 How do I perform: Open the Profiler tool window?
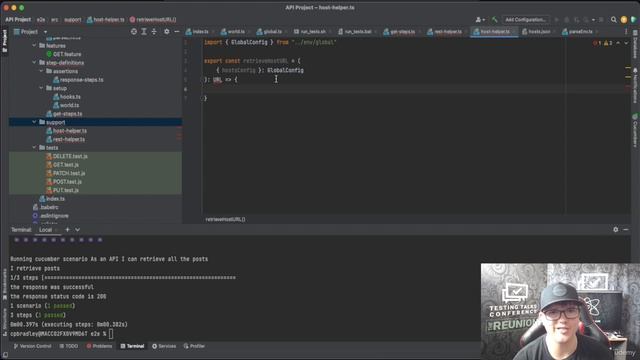point(194,346)
